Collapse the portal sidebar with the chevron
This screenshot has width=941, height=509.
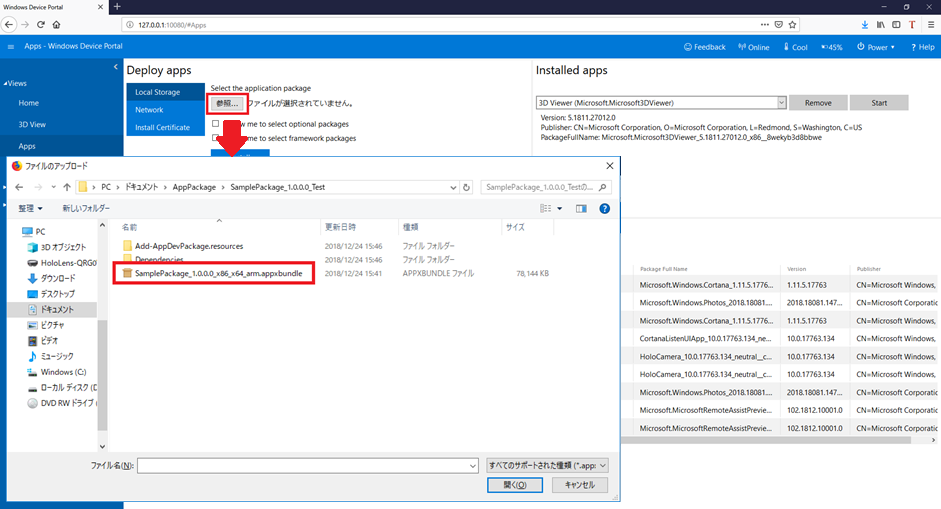pos(116,67)
